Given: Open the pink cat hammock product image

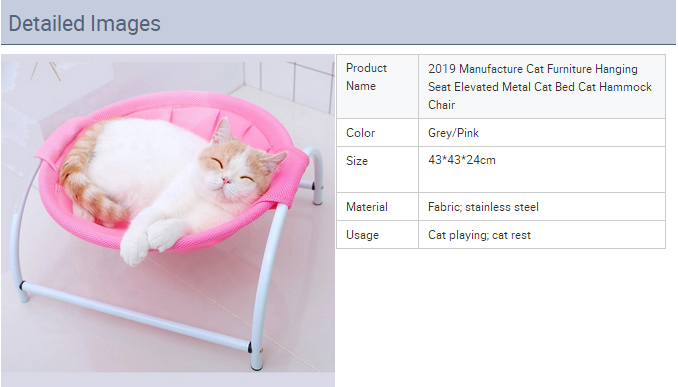Looking at the screenshot, I should 168,213.
